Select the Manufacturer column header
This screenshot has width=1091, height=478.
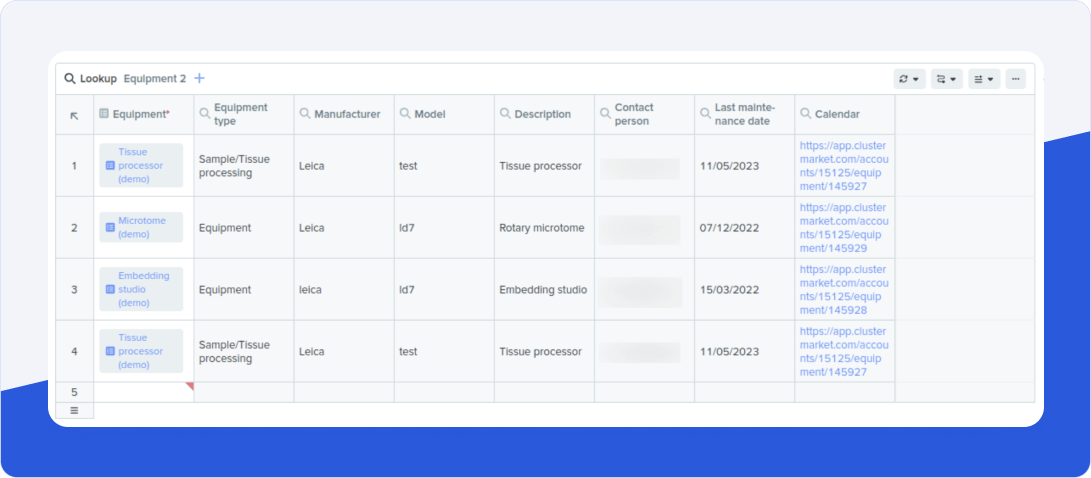344,114
